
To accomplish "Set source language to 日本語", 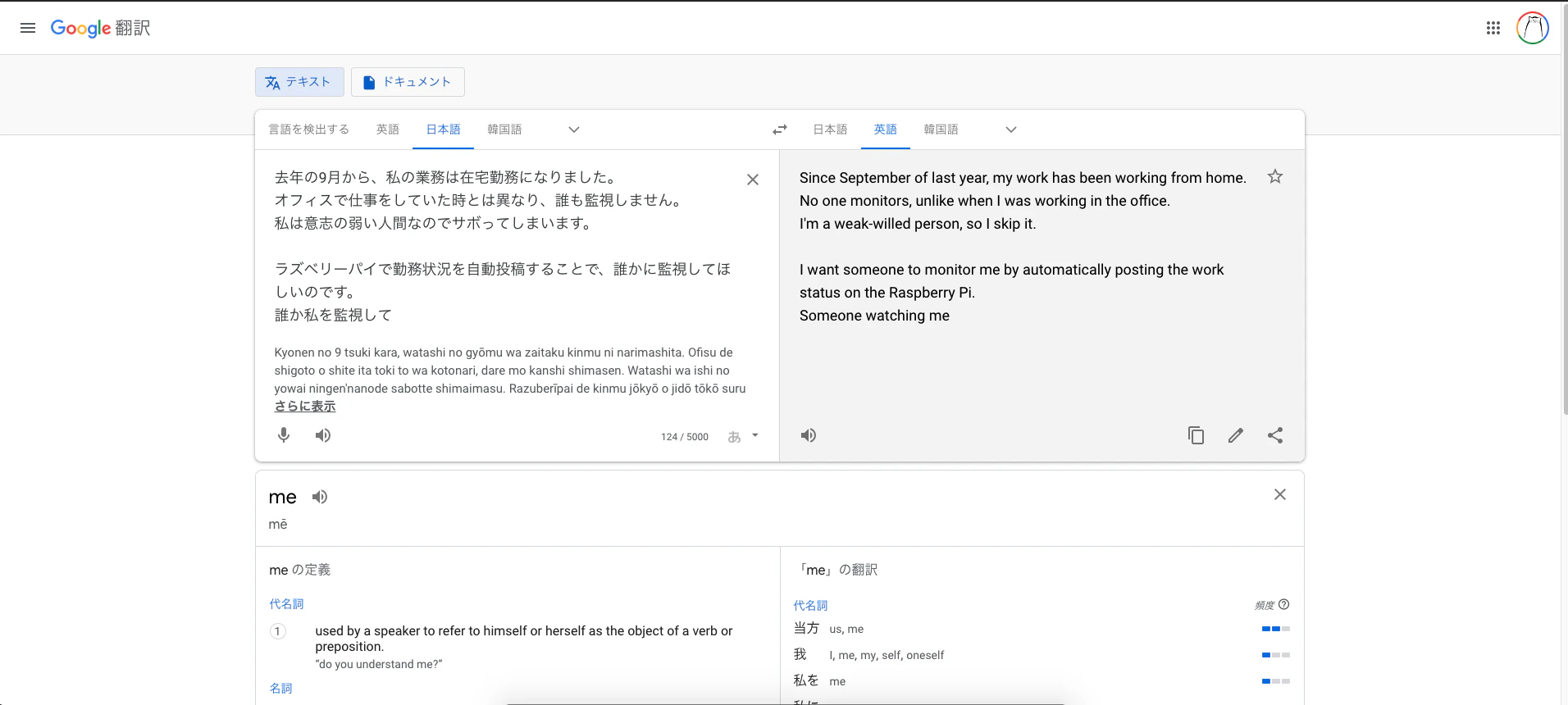I will pyautogui.click(x=444, y=130).
